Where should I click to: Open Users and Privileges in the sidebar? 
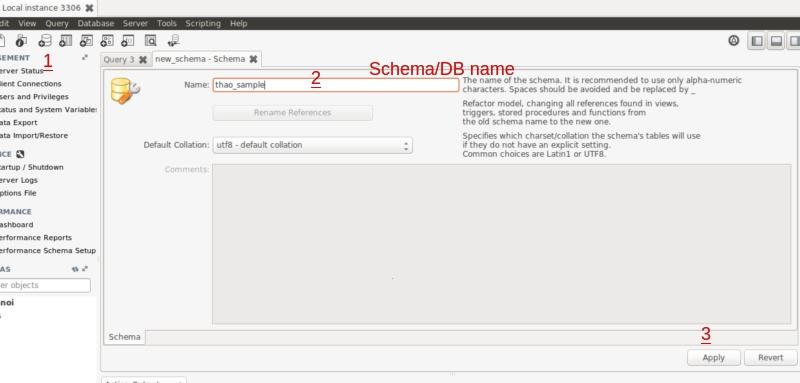point(34,96)
